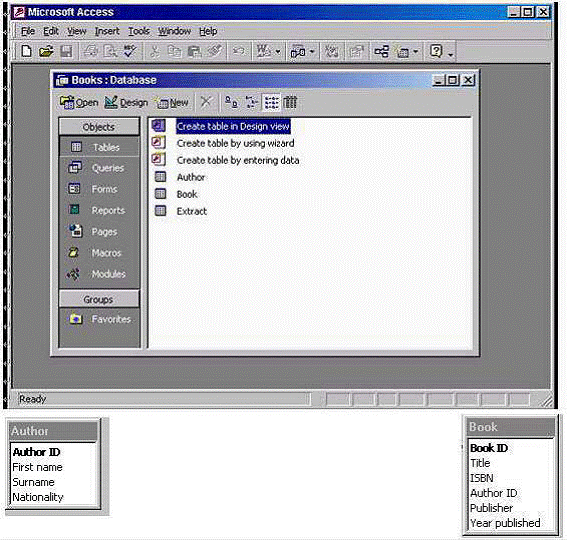Viewport: 567px width, 540px height.
Task: Open a database with the folder icon
Action: 46,51
